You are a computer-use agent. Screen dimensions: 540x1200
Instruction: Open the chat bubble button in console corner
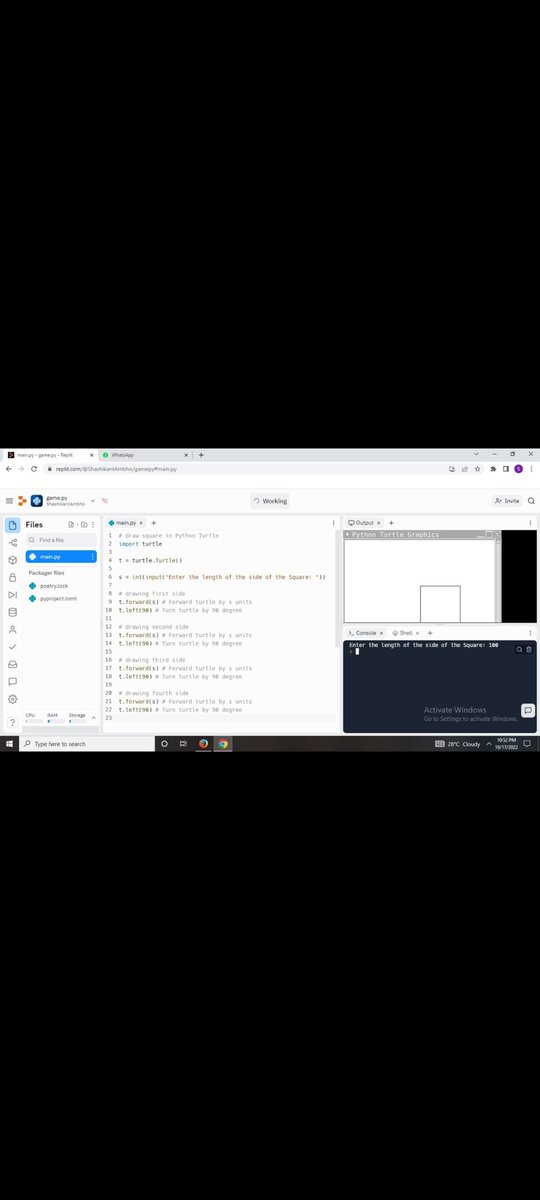(527, 711)
